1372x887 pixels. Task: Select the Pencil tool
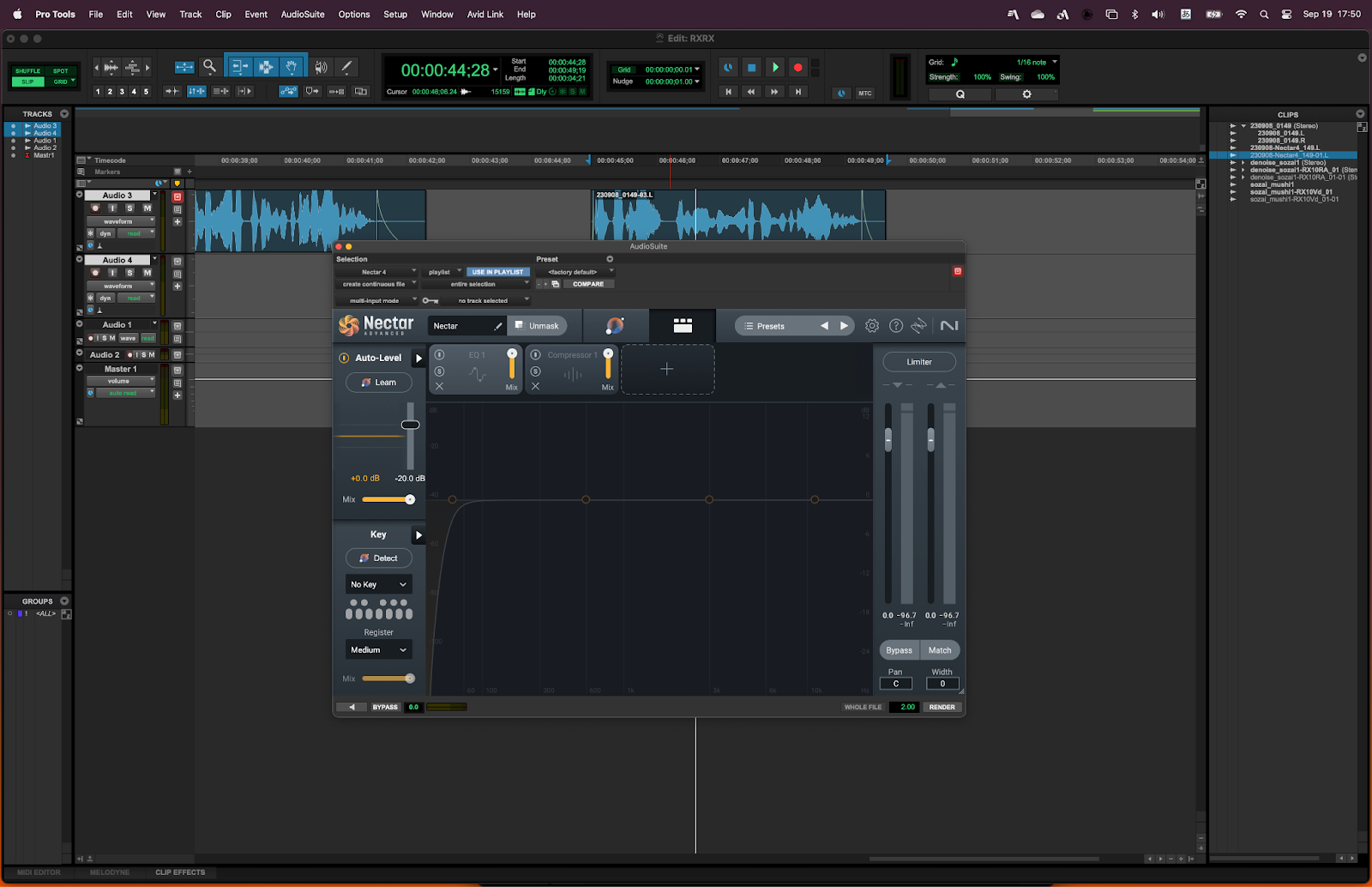coord(346,66)
